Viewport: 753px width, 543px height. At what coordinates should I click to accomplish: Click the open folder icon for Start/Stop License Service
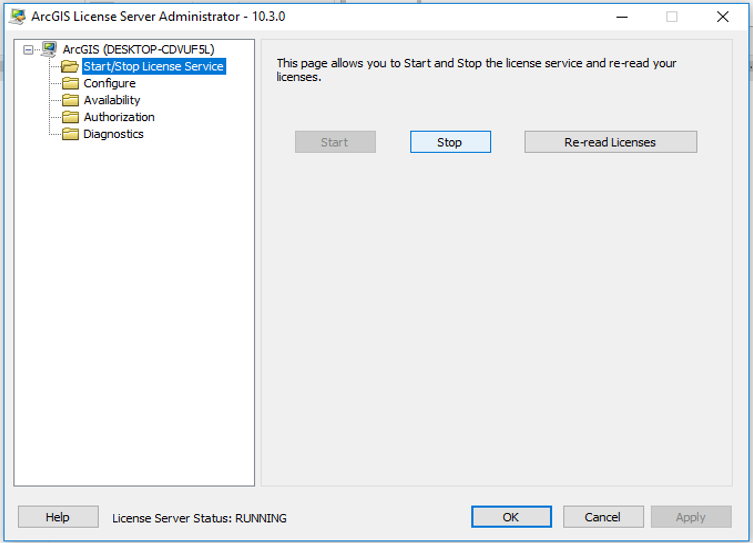(70, 66)
